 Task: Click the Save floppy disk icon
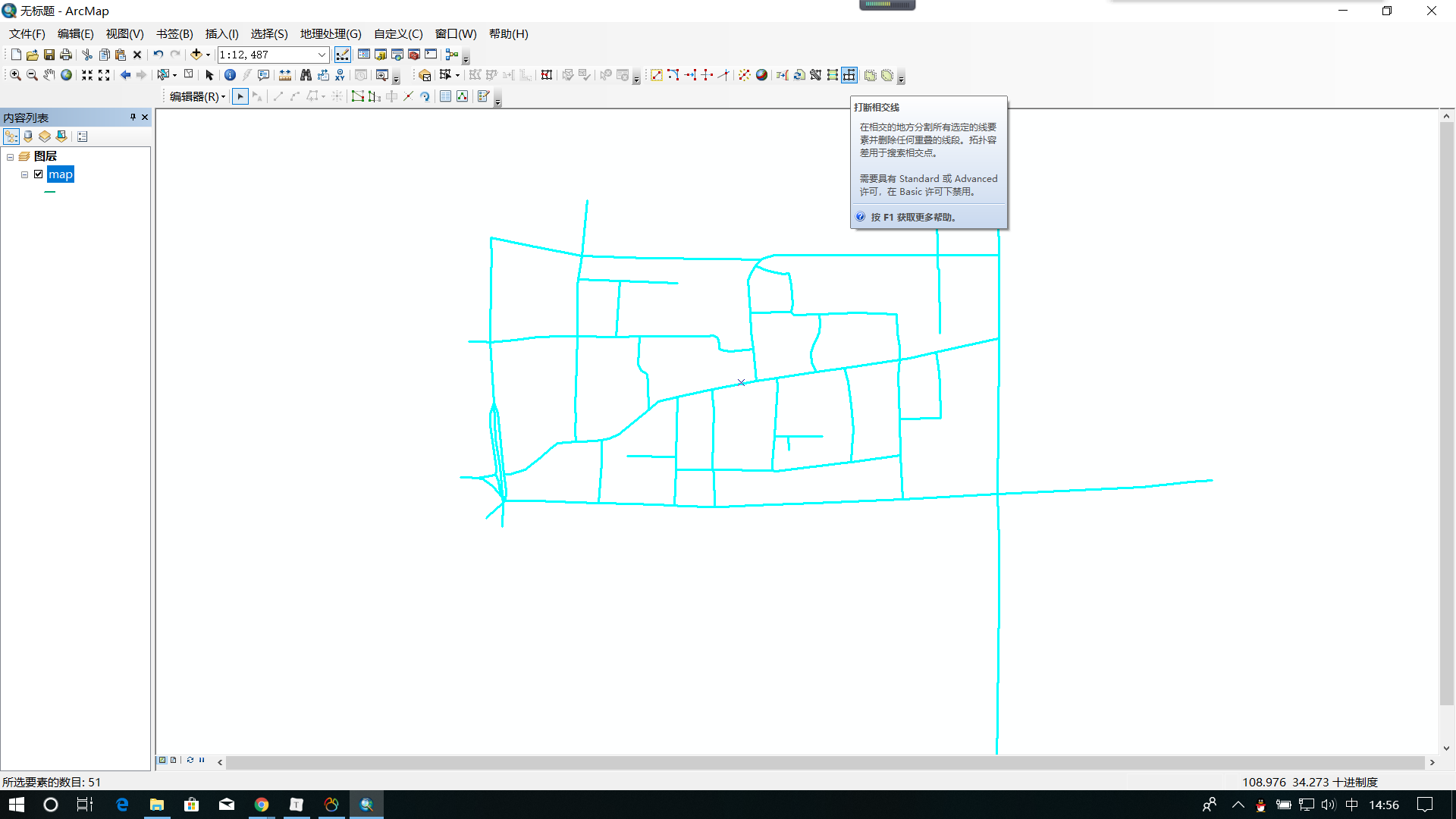pos(49,55)
